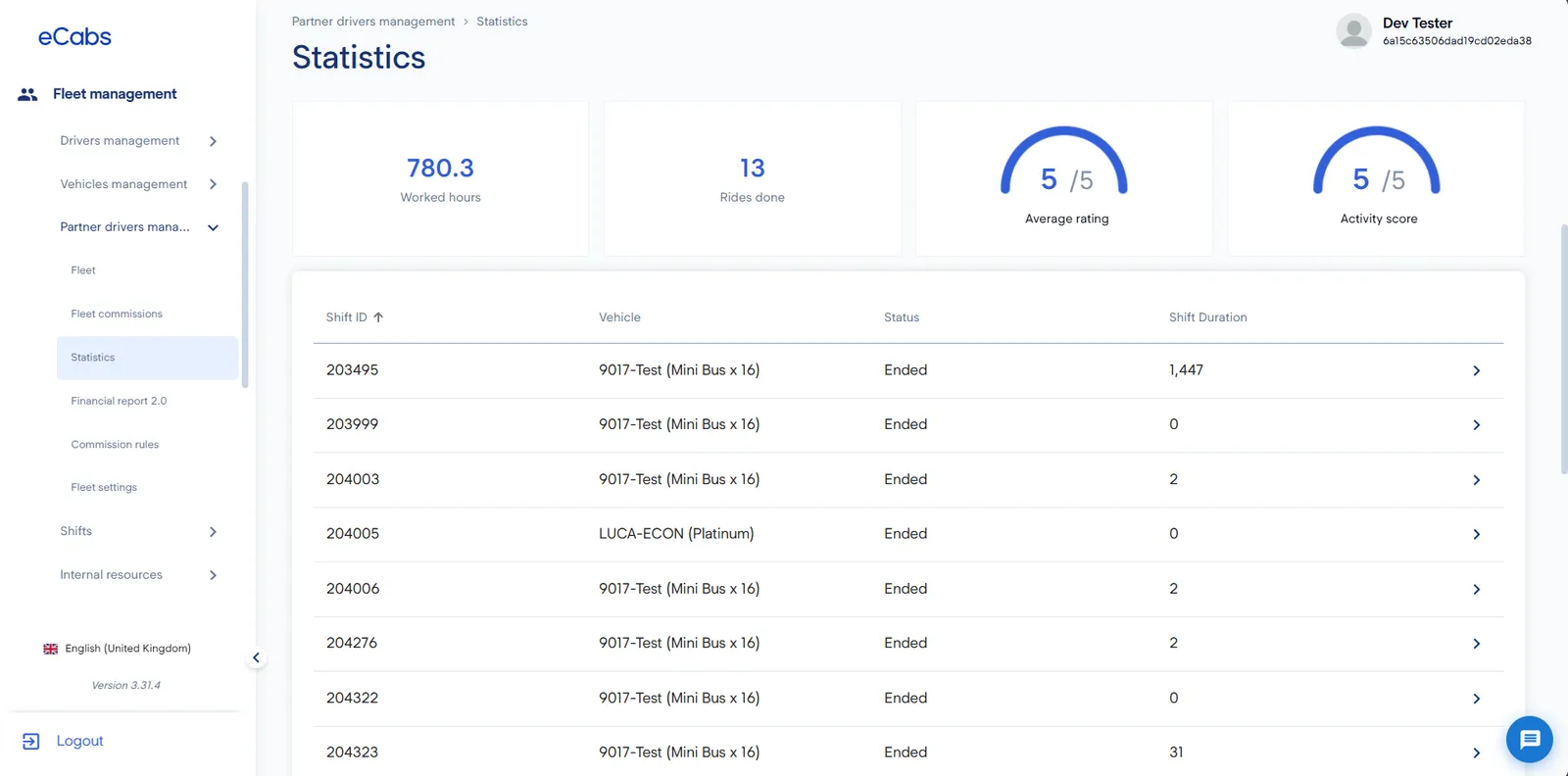Open details arrow for shift 204005
Viewport: 1568px width, 776px height.
1476,534
